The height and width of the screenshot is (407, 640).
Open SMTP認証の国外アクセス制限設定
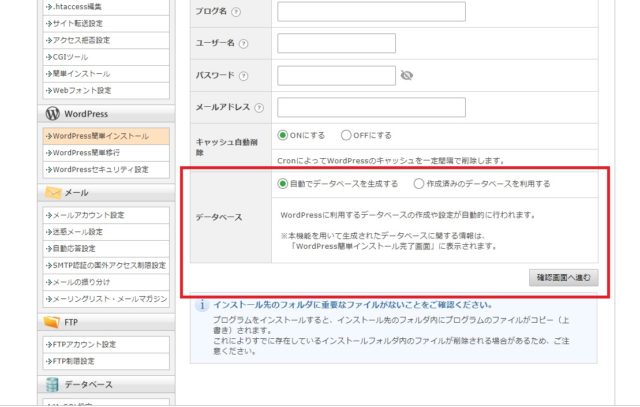click(106, 265)
